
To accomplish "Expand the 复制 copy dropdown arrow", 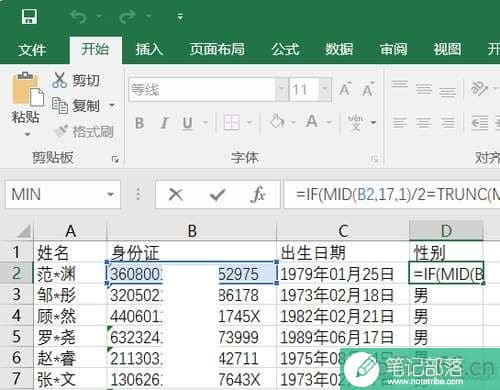I will tap(112, 106).
